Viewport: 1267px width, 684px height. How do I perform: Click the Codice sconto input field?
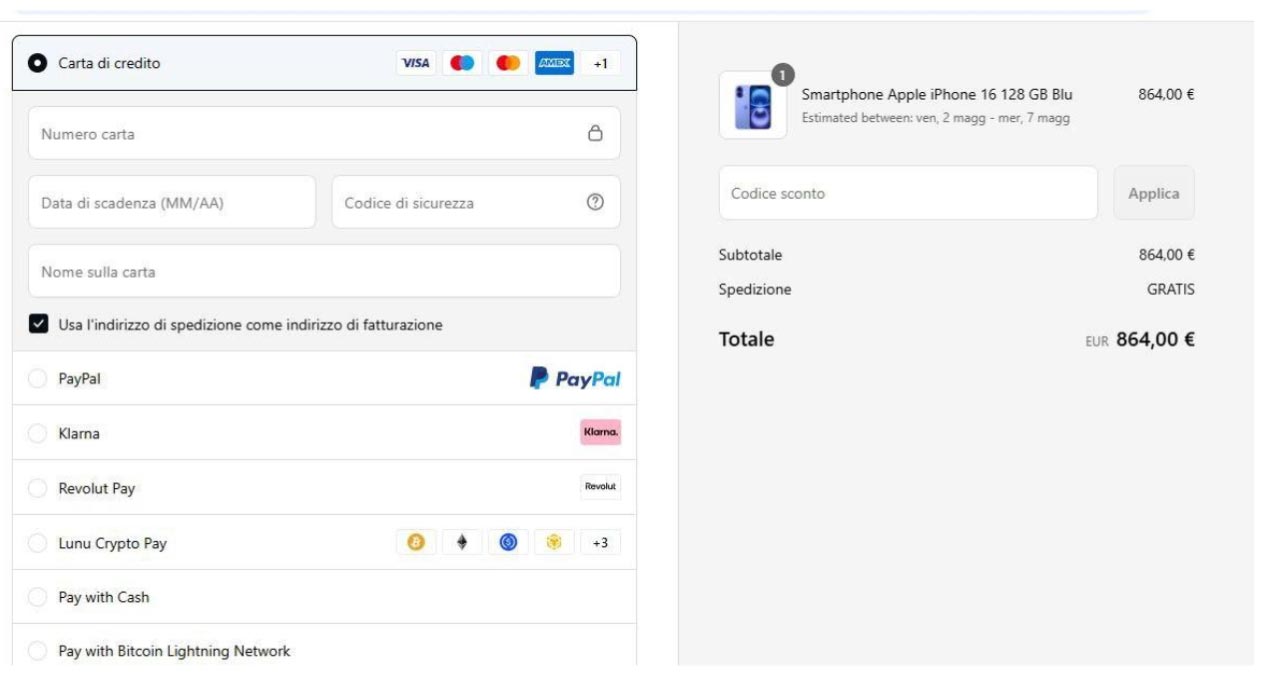(x=907, y=193)
